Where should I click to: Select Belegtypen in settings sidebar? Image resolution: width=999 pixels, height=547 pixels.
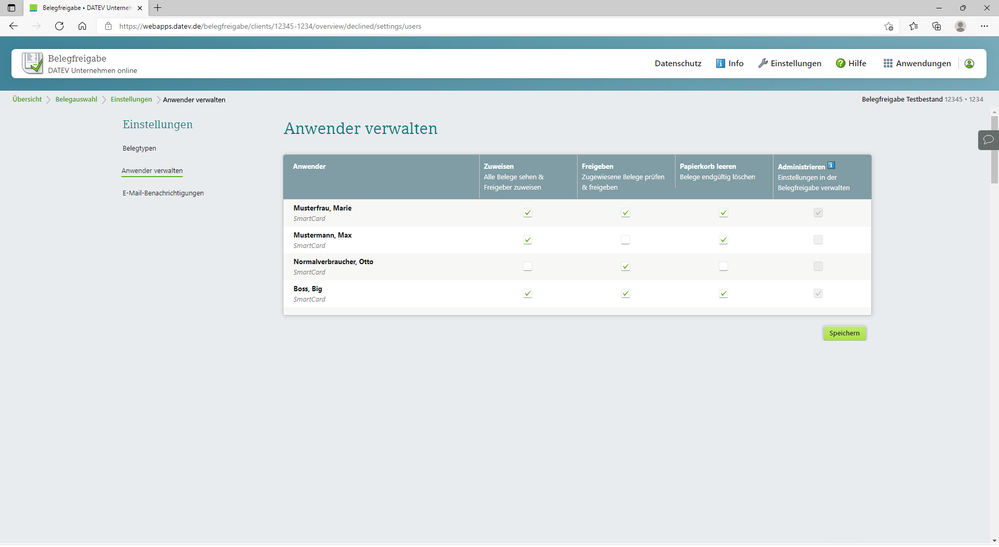point(139,148)
